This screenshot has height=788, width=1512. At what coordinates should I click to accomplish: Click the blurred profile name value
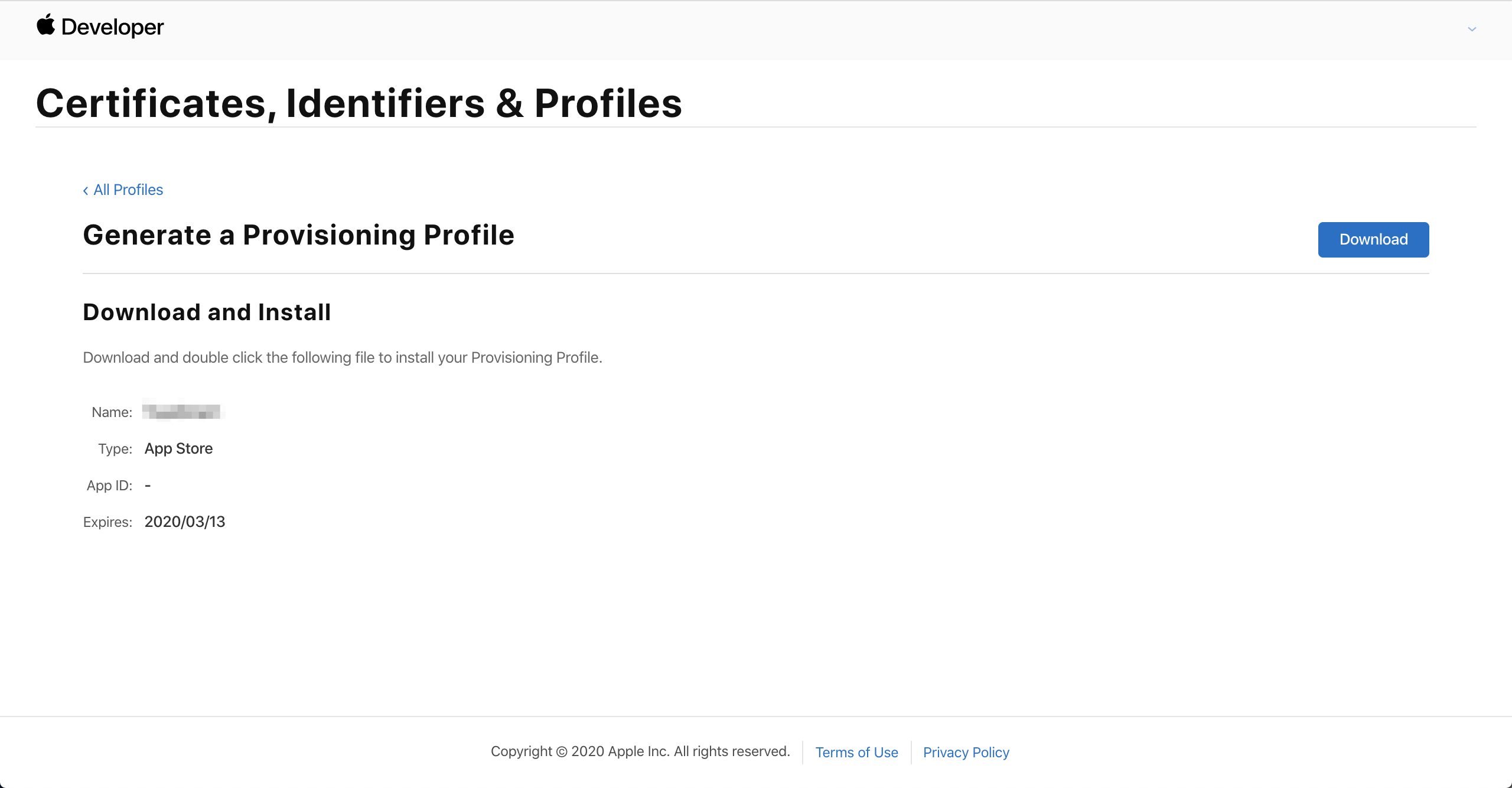[183, 411]
